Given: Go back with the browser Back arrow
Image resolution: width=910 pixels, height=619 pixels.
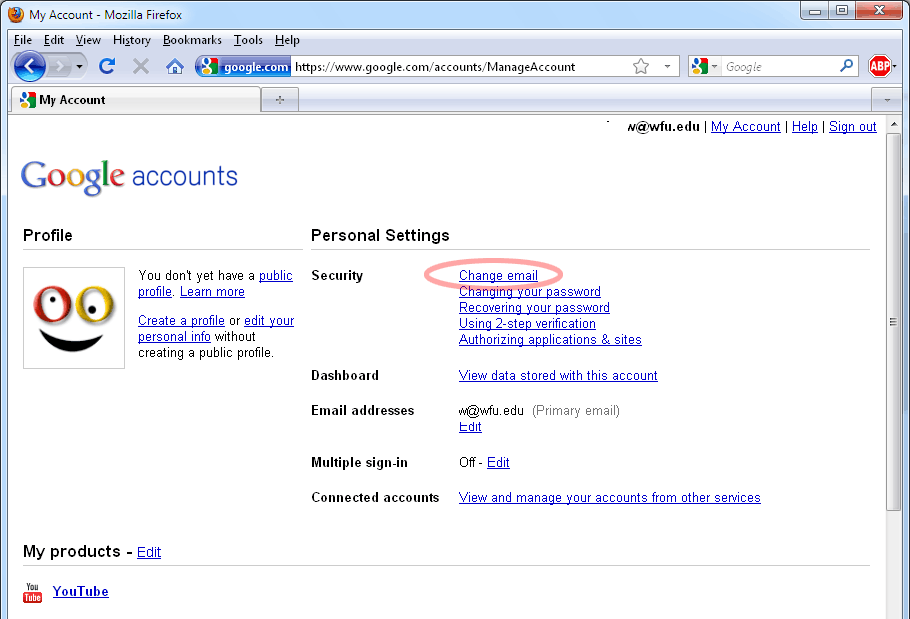Looking at the screenshot, I should point(29,66).
